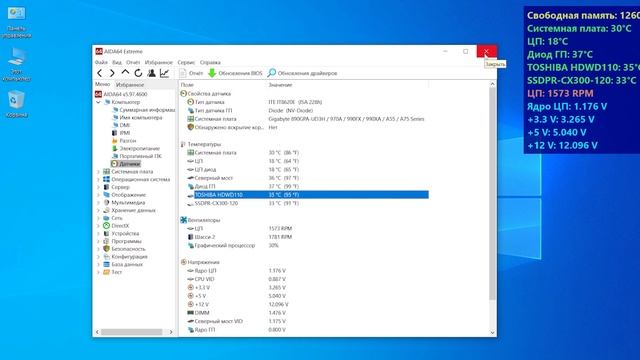640x360 pixels.
Task: Select the Диод ГП temperature row
Action: (308, 187)
